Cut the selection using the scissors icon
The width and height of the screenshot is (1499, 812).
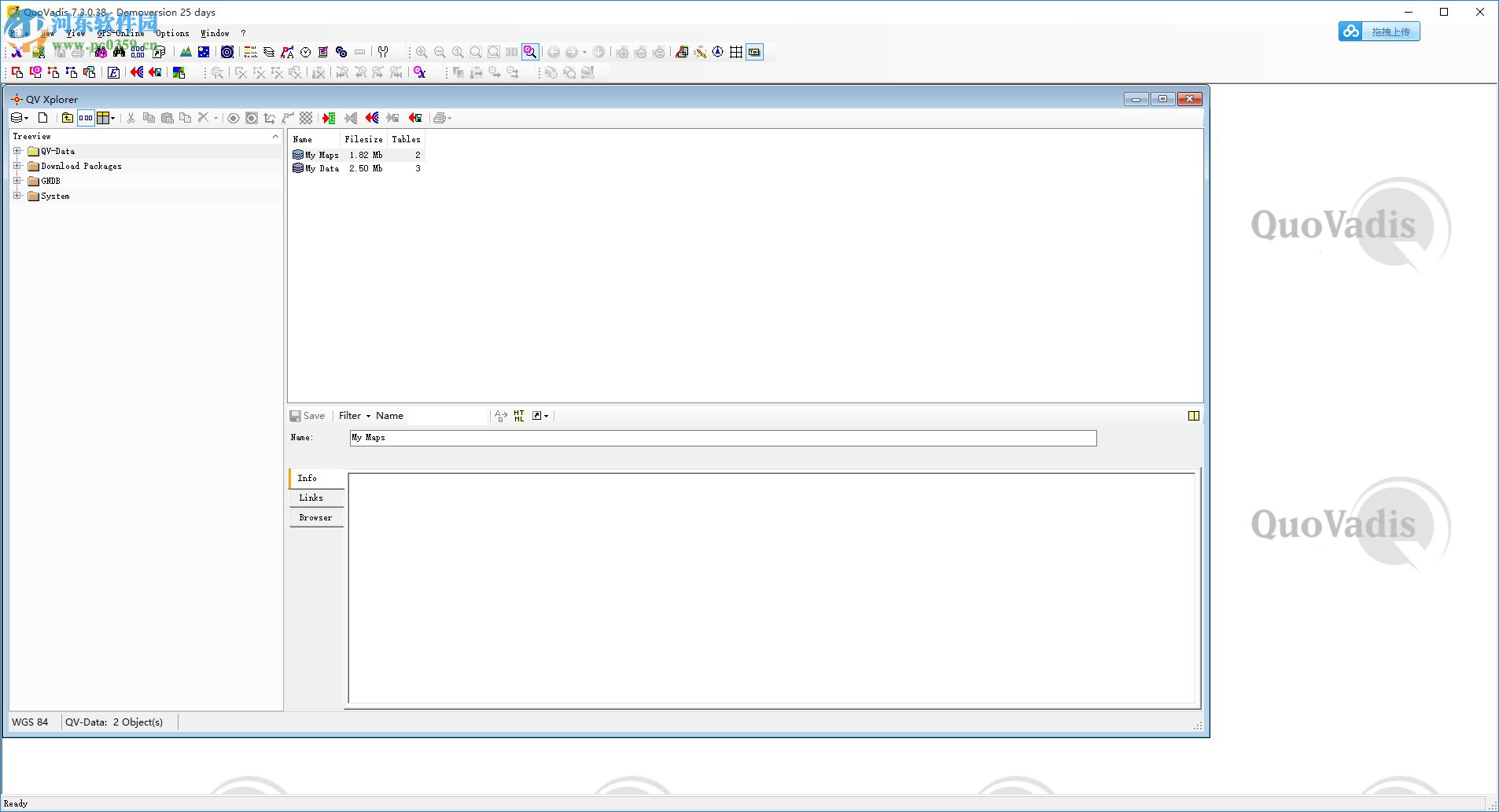point(131,118)
